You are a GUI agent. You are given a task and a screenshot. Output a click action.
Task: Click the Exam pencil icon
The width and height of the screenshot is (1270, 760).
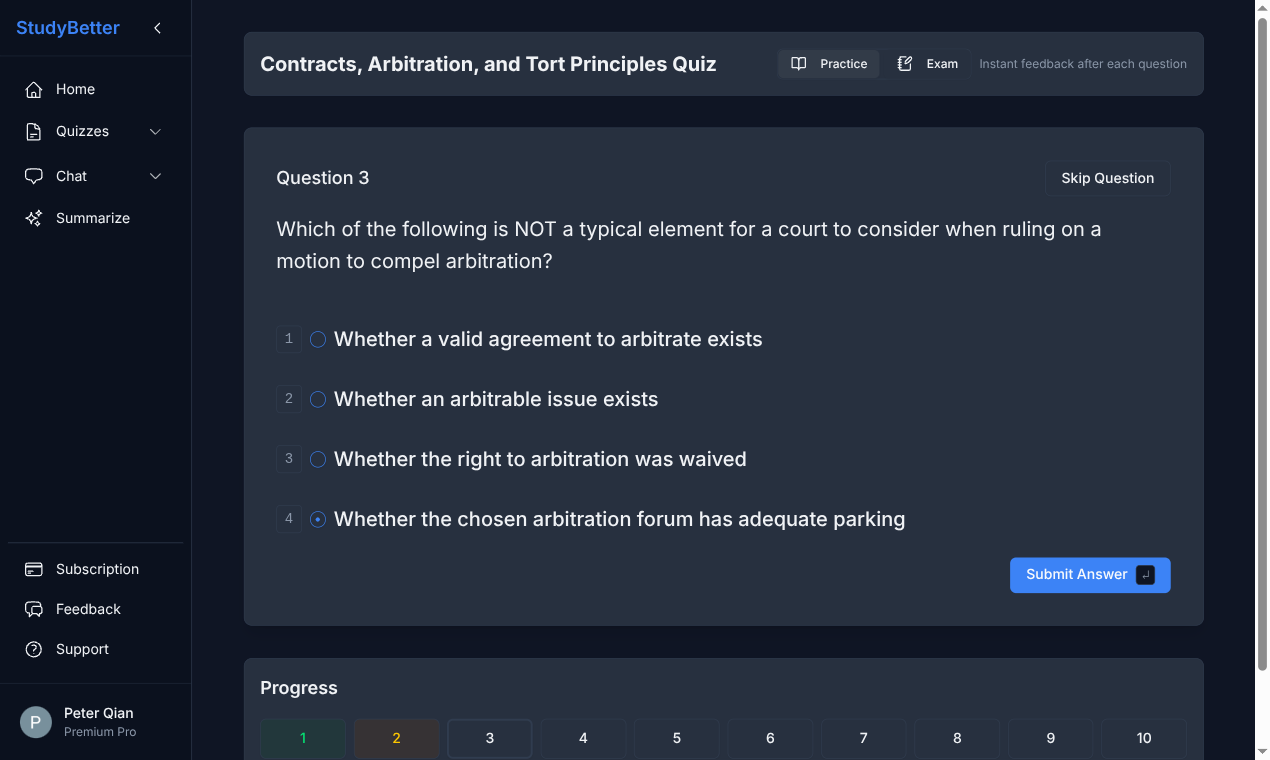coord(905,63)
